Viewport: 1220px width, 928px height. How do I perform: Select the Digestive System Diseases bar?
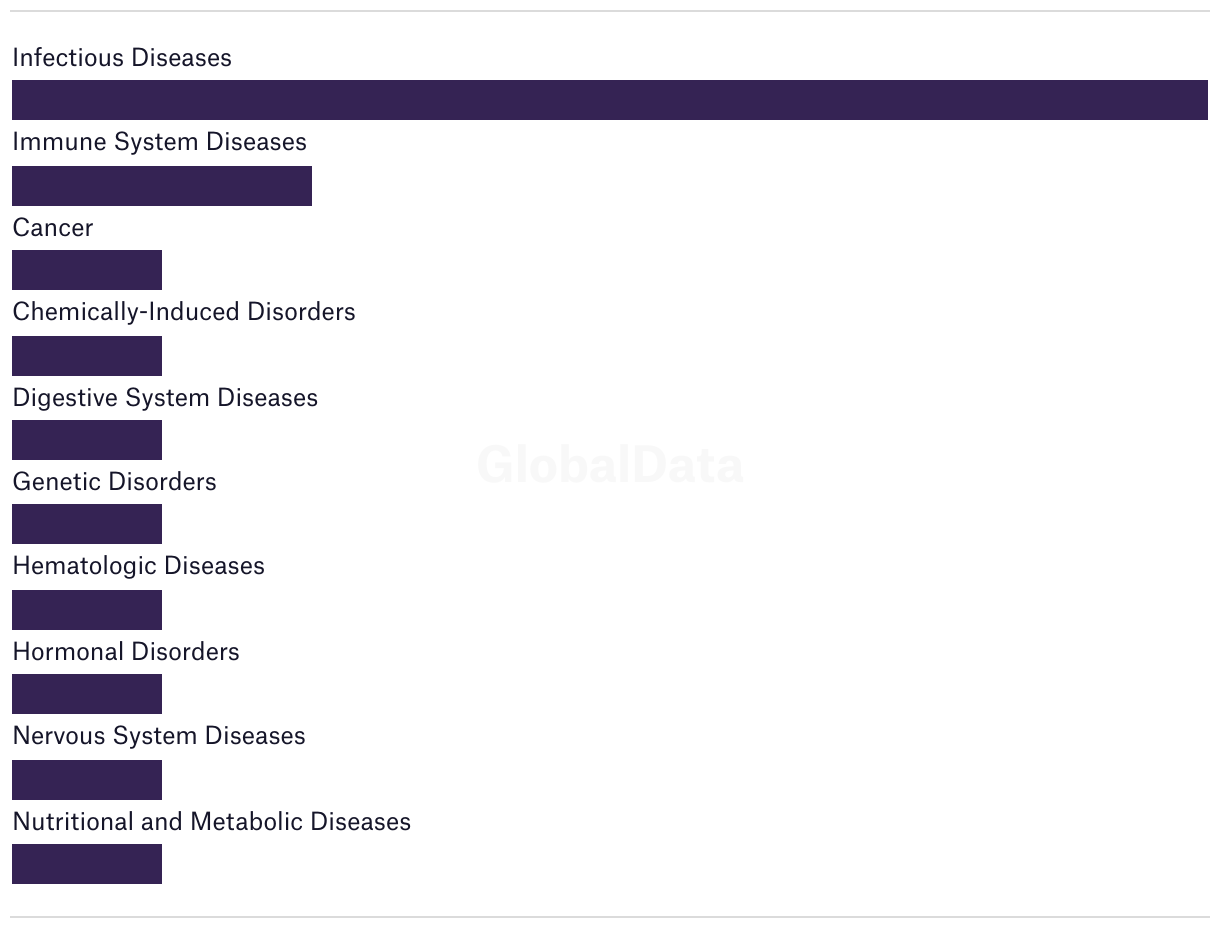[x=87, y=440]
